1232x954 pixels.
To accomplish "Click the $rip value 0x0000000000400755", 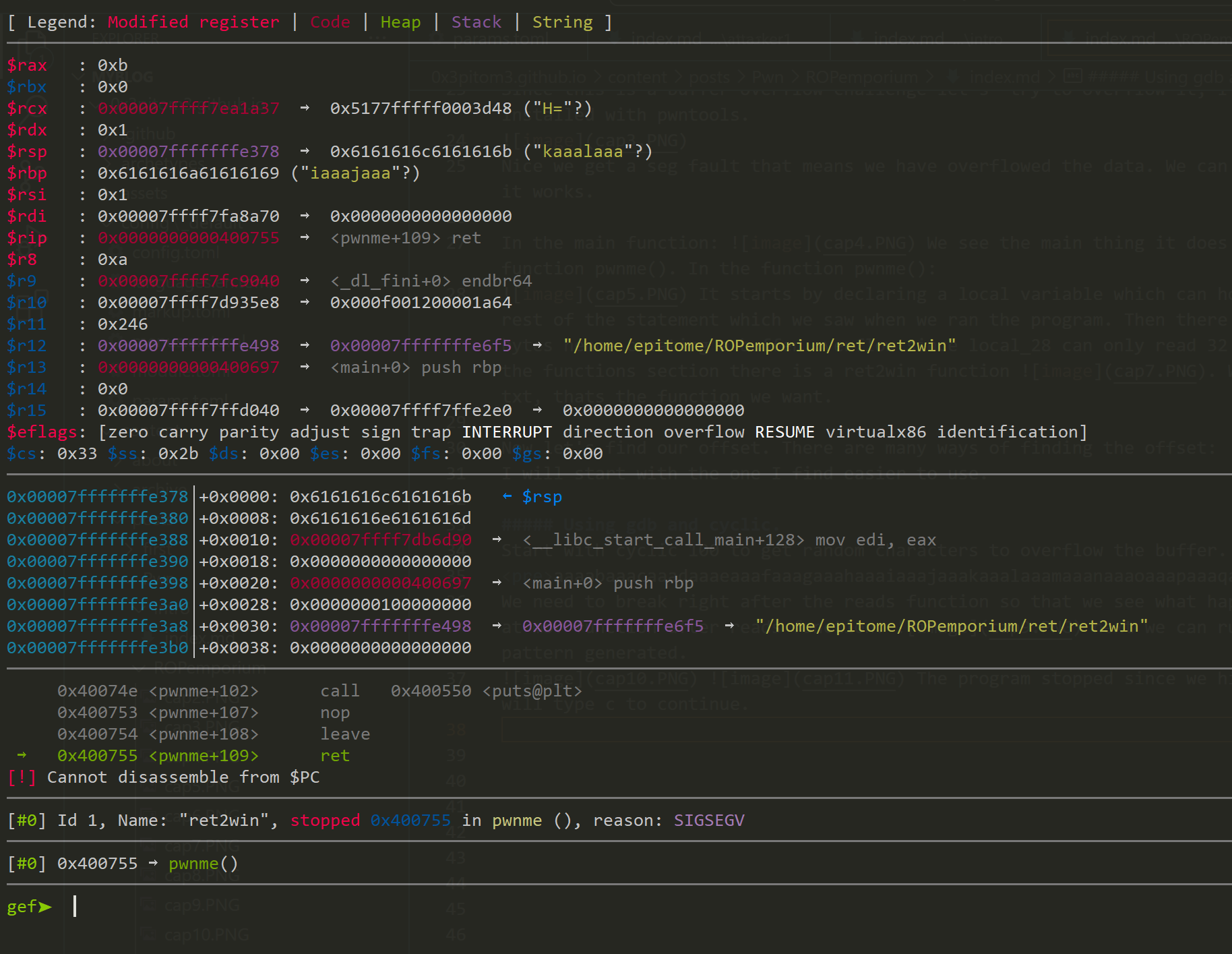I will click(189, 238).
